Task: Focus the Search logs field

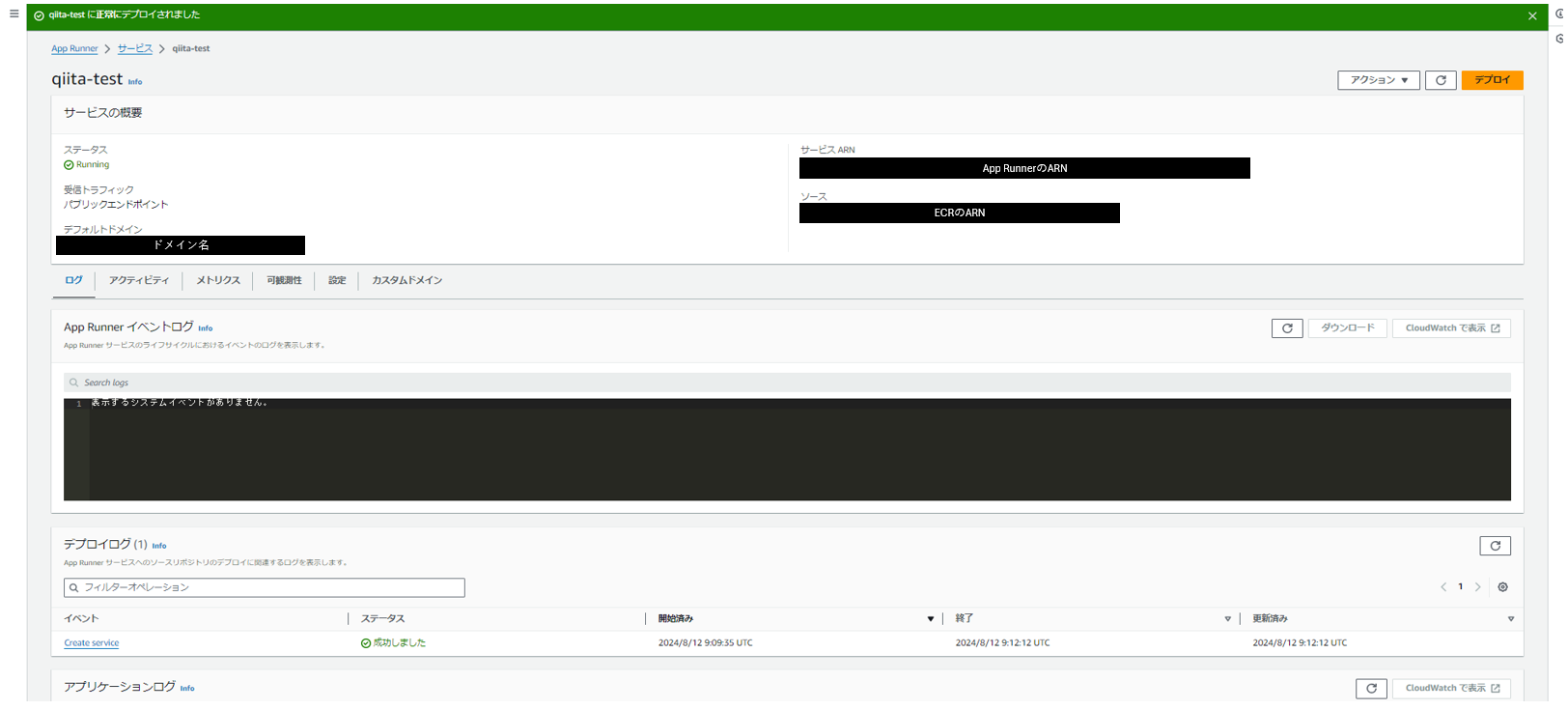Action: (x=787, y=383)
